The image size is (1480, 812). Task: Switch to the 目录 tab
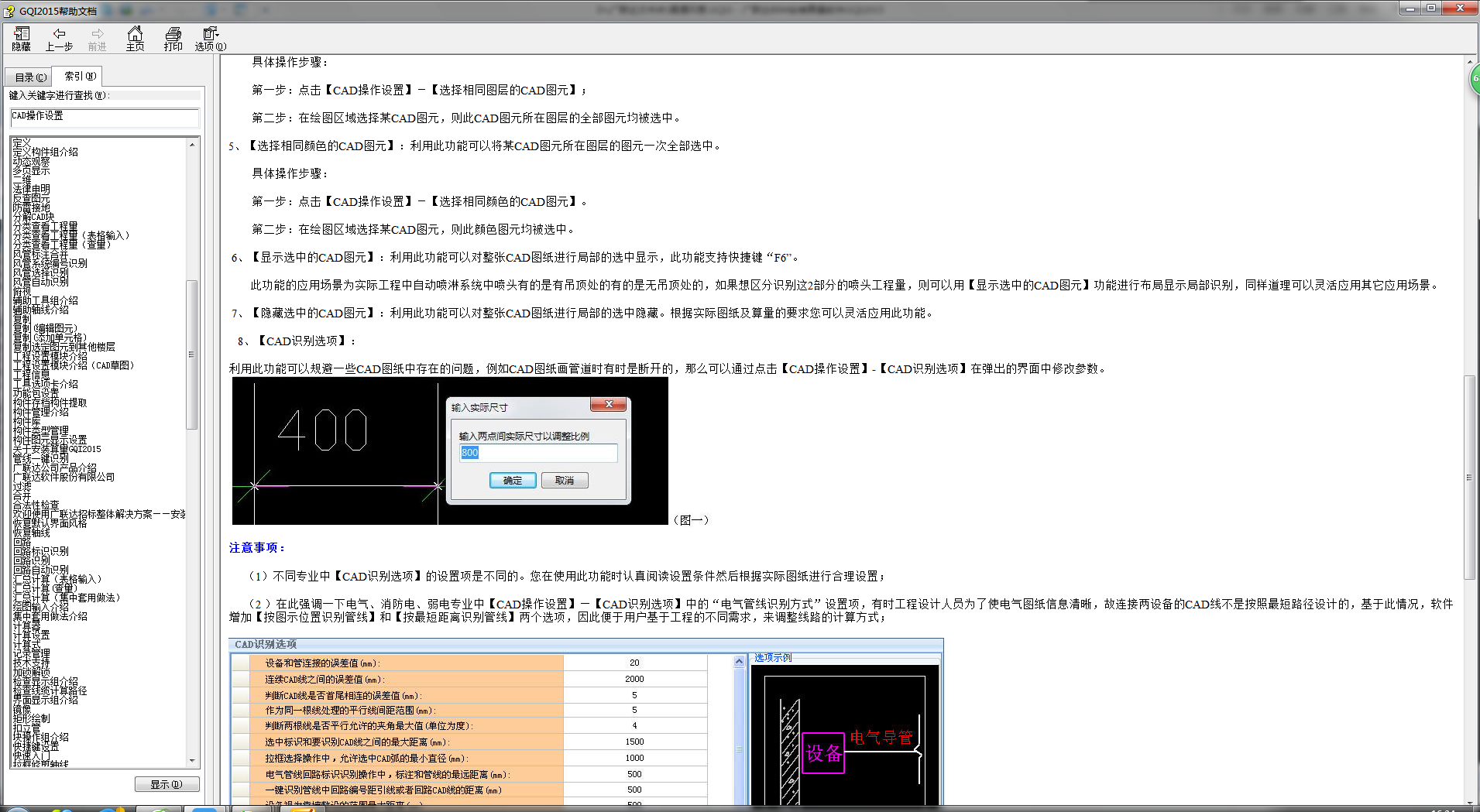tap(31, 77)
